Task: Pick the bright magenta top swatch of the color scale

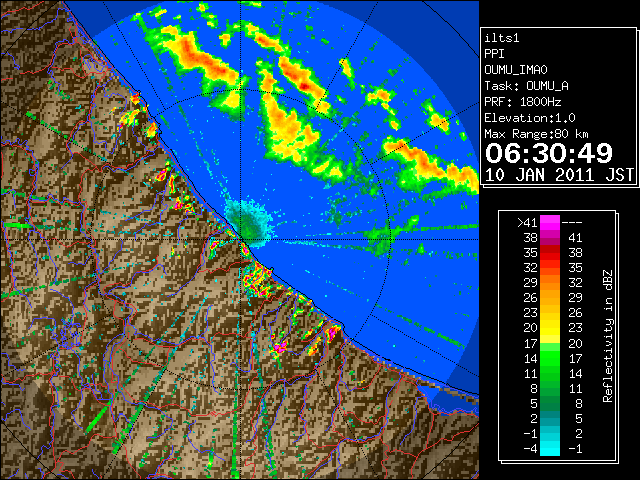Action: [550, 223]
